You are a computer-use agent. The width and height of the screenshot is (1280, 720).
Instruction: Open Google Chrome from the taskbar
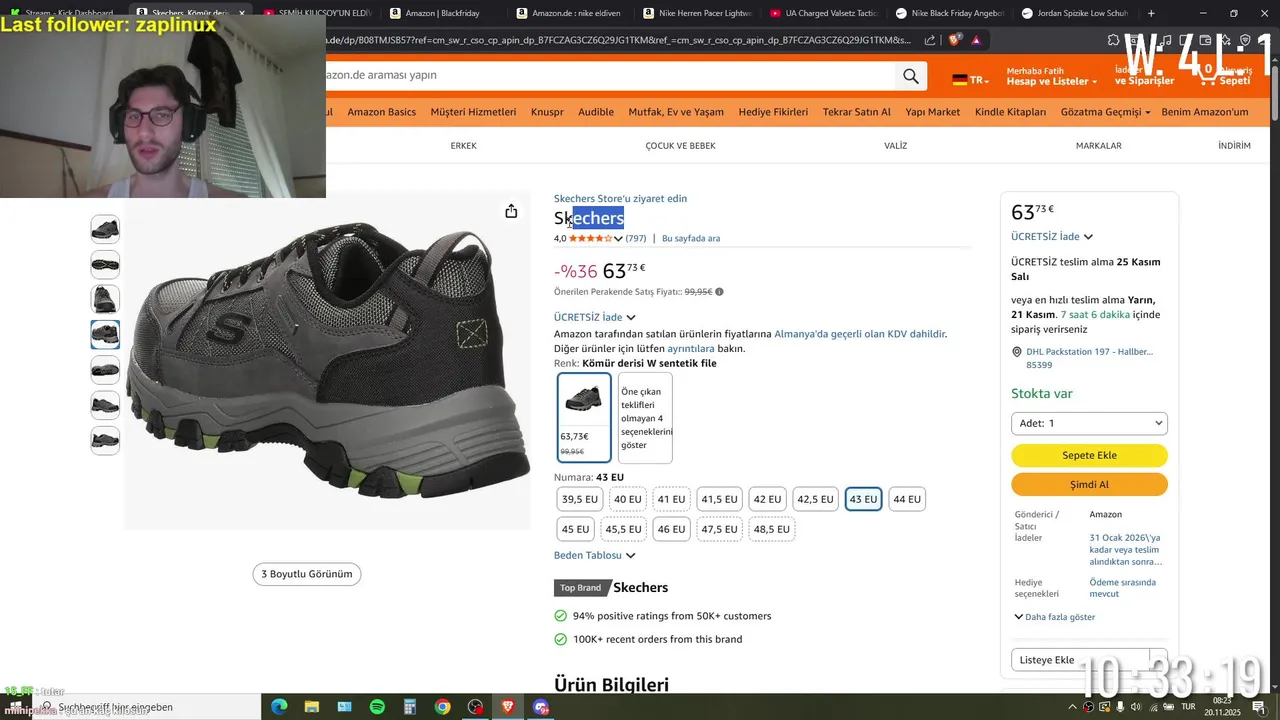[442, 707]
